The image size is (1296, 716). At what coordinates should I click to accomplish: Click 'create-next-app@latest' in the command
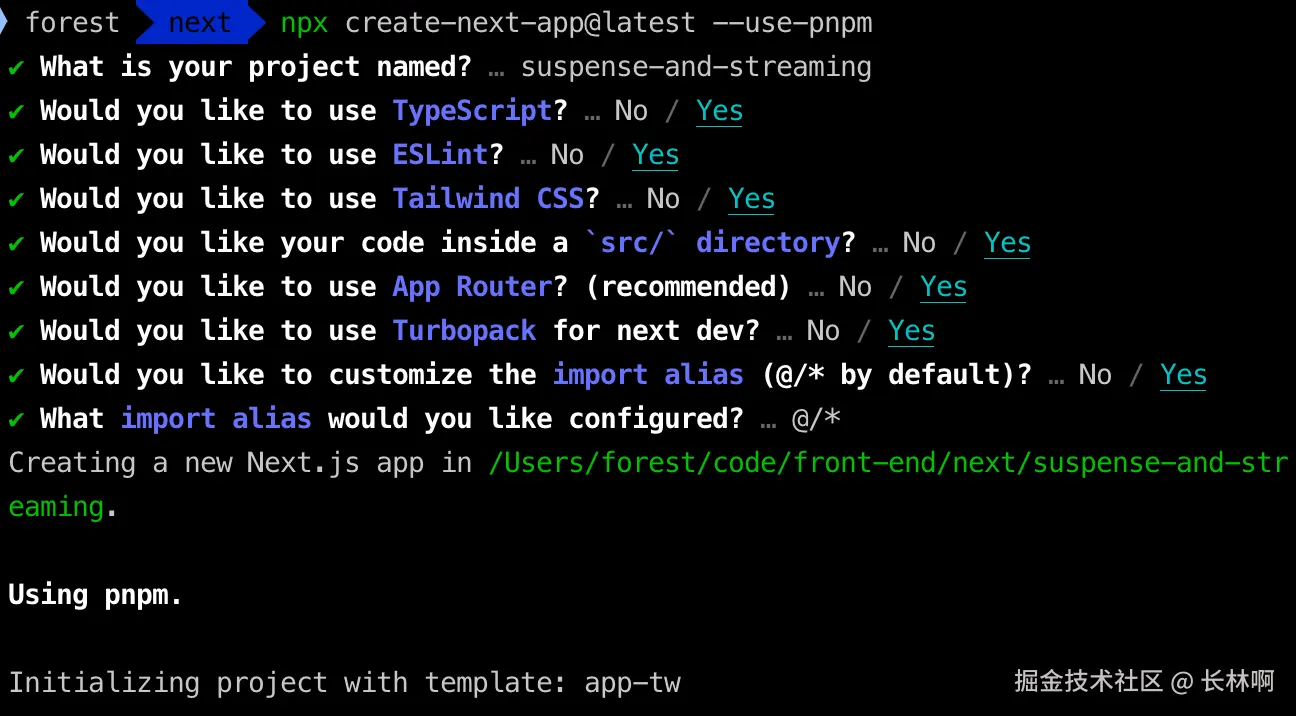[520, 22]
